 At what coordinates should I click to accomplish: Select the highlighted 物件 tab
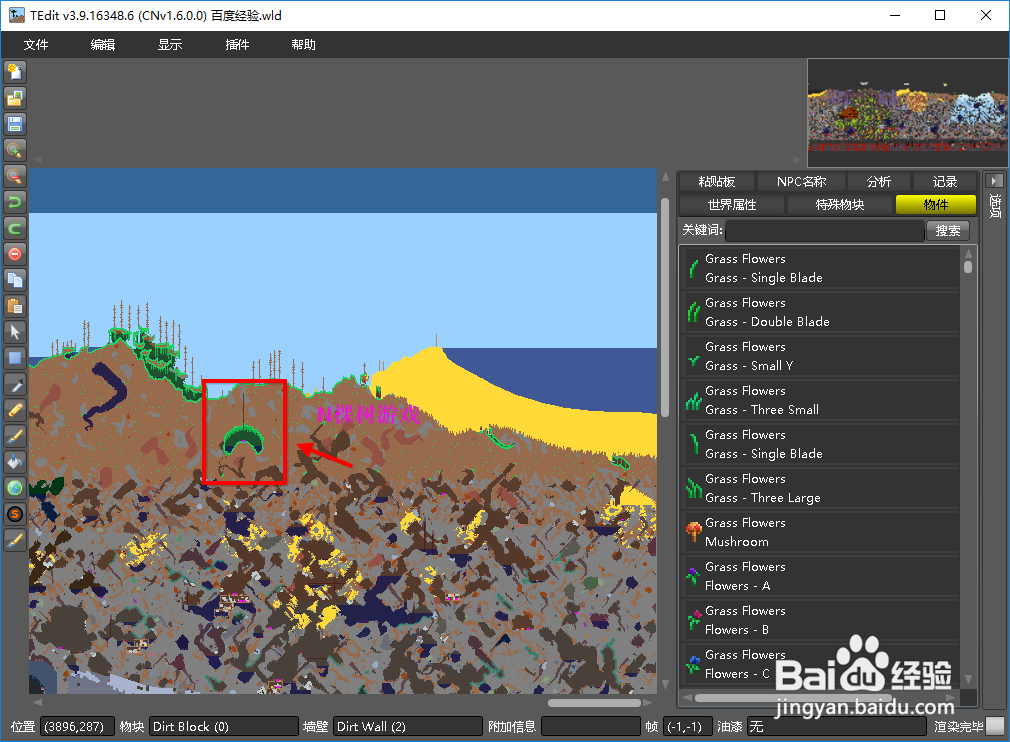[936, 205]
